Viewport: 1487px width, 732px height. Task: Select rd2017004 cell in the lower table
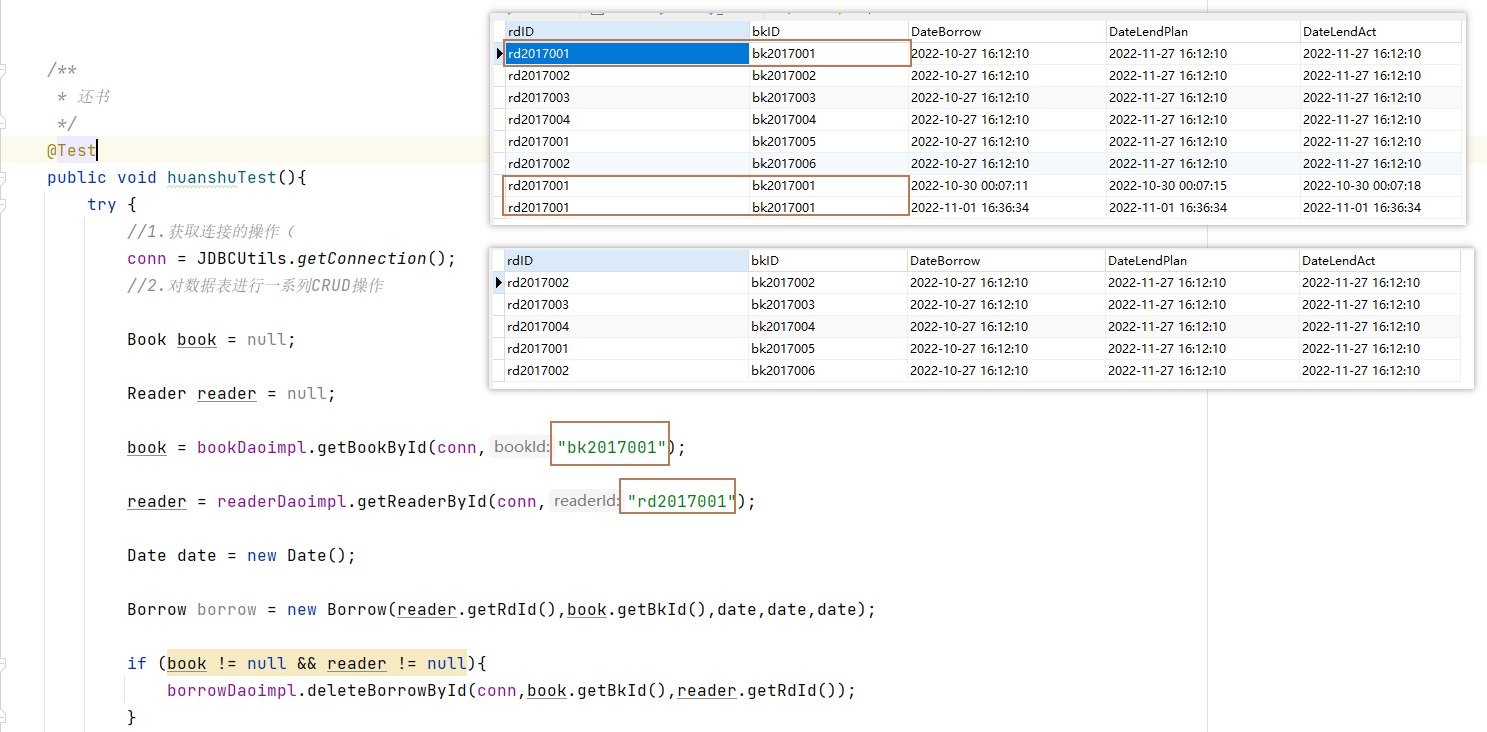pos(627,326)
